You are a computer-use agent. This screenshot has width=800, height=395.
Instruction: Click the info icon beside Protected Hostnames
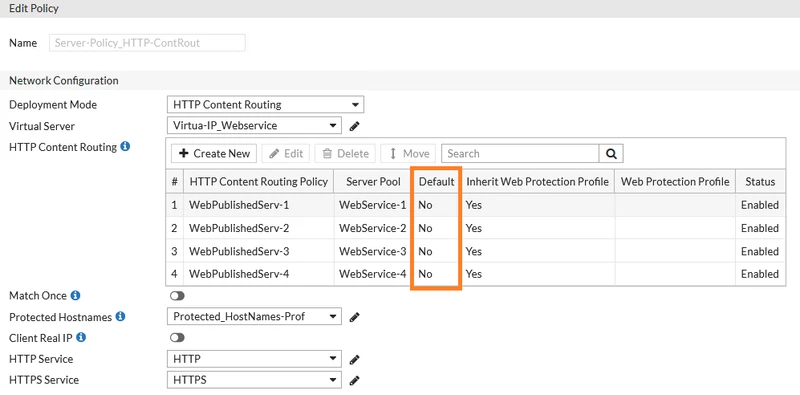pyautogui.click(x=120, y=317)
